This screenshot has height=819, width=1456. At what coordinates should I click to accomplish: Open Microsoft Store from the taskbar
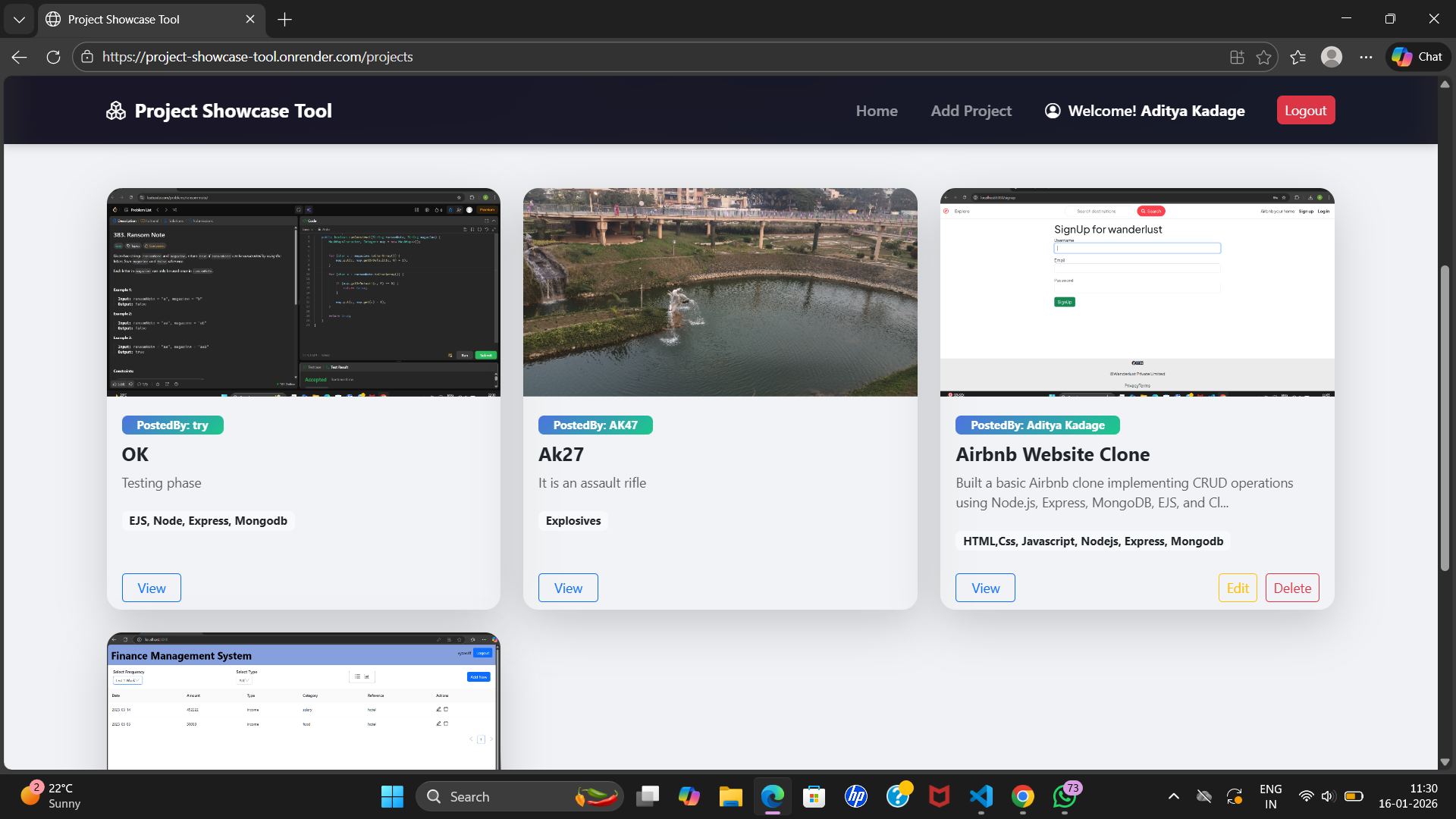click(814, 797)
